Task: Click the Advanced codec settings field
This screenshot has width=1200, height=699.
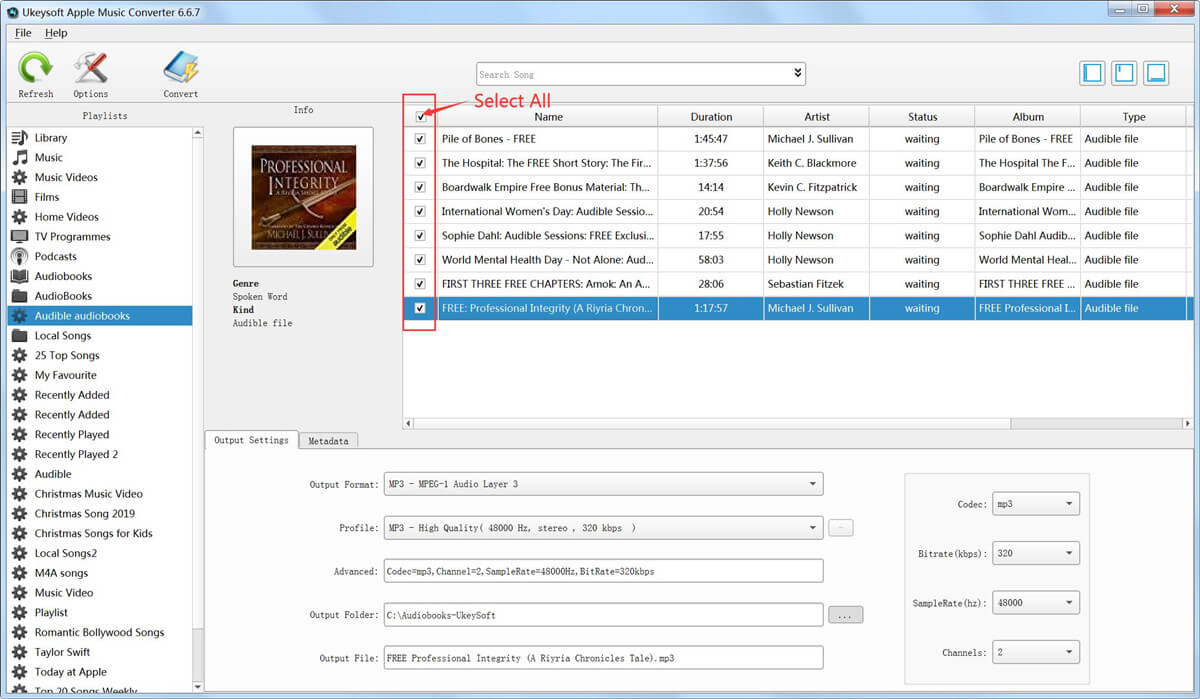Action: point(603,571)
